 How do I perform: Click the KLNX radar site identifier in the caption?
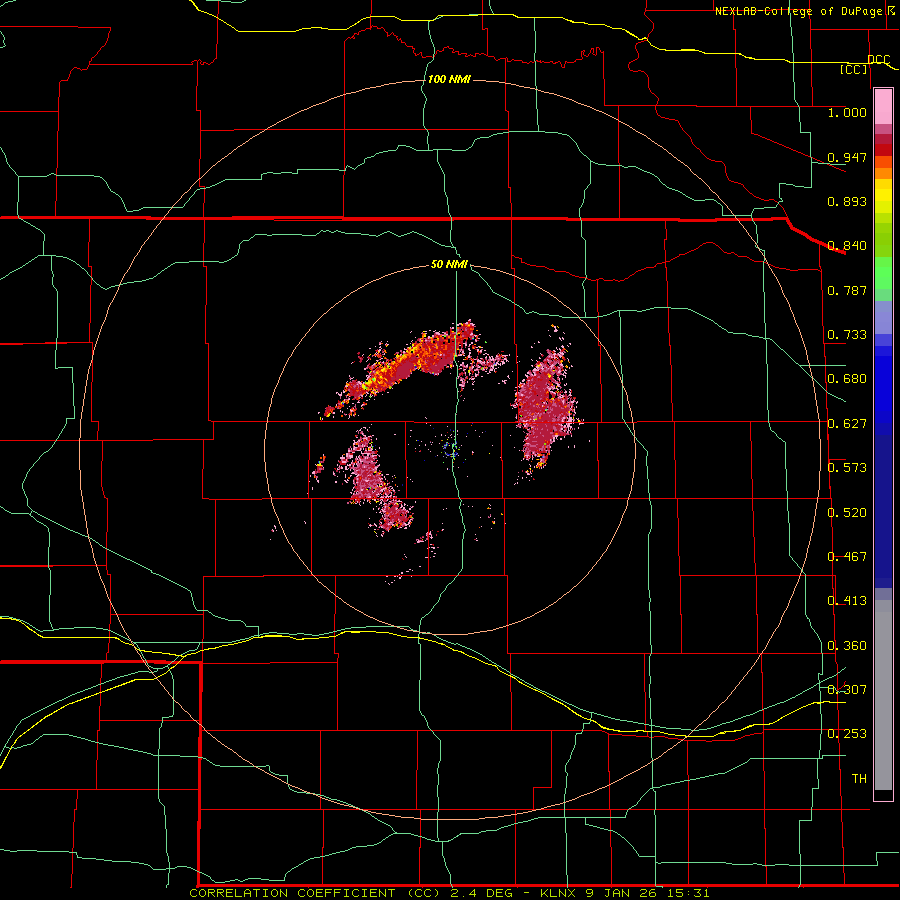560,893
